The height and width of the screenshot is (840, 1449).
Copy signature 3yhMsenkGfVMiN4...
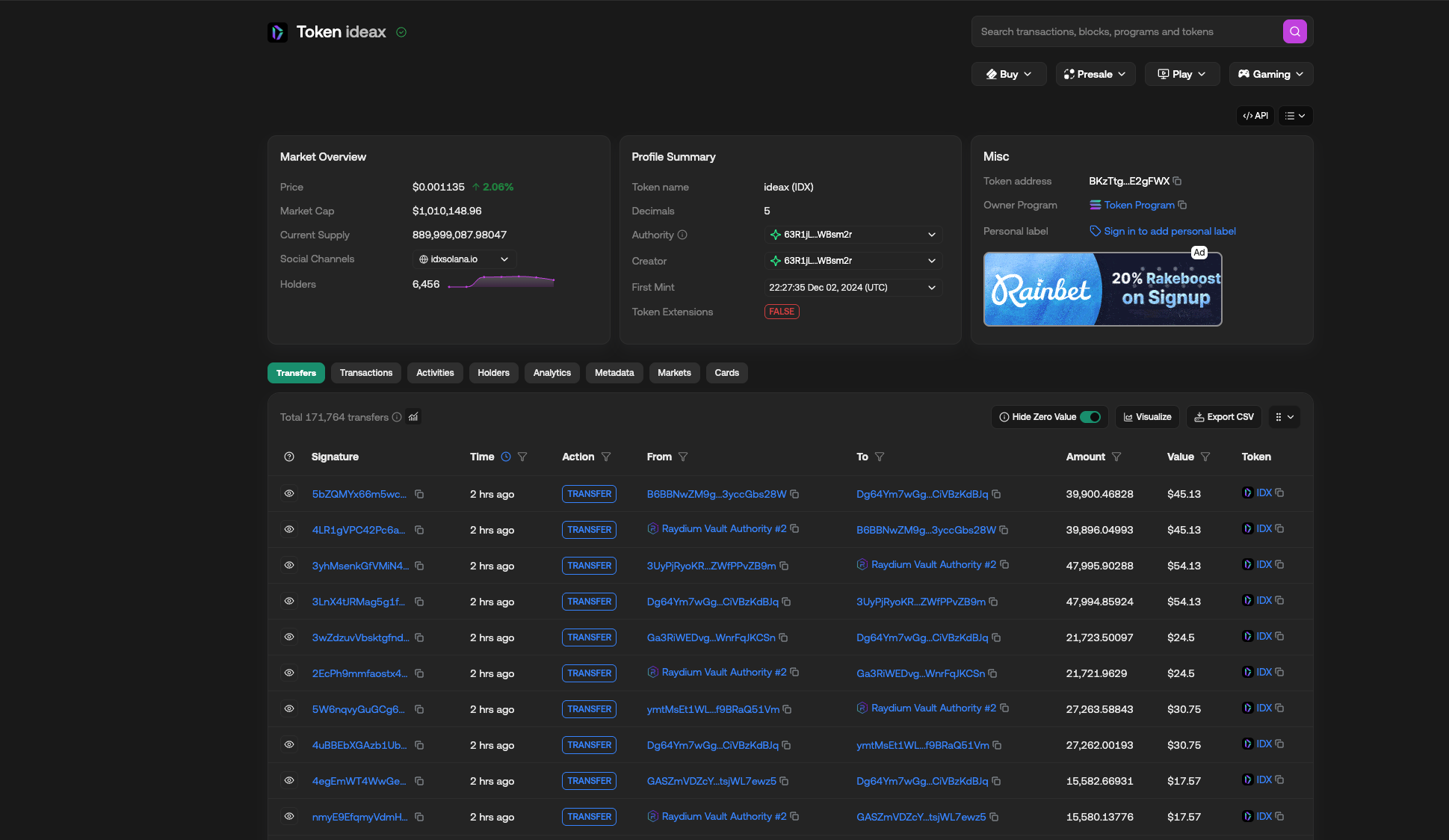pos(419,566)
